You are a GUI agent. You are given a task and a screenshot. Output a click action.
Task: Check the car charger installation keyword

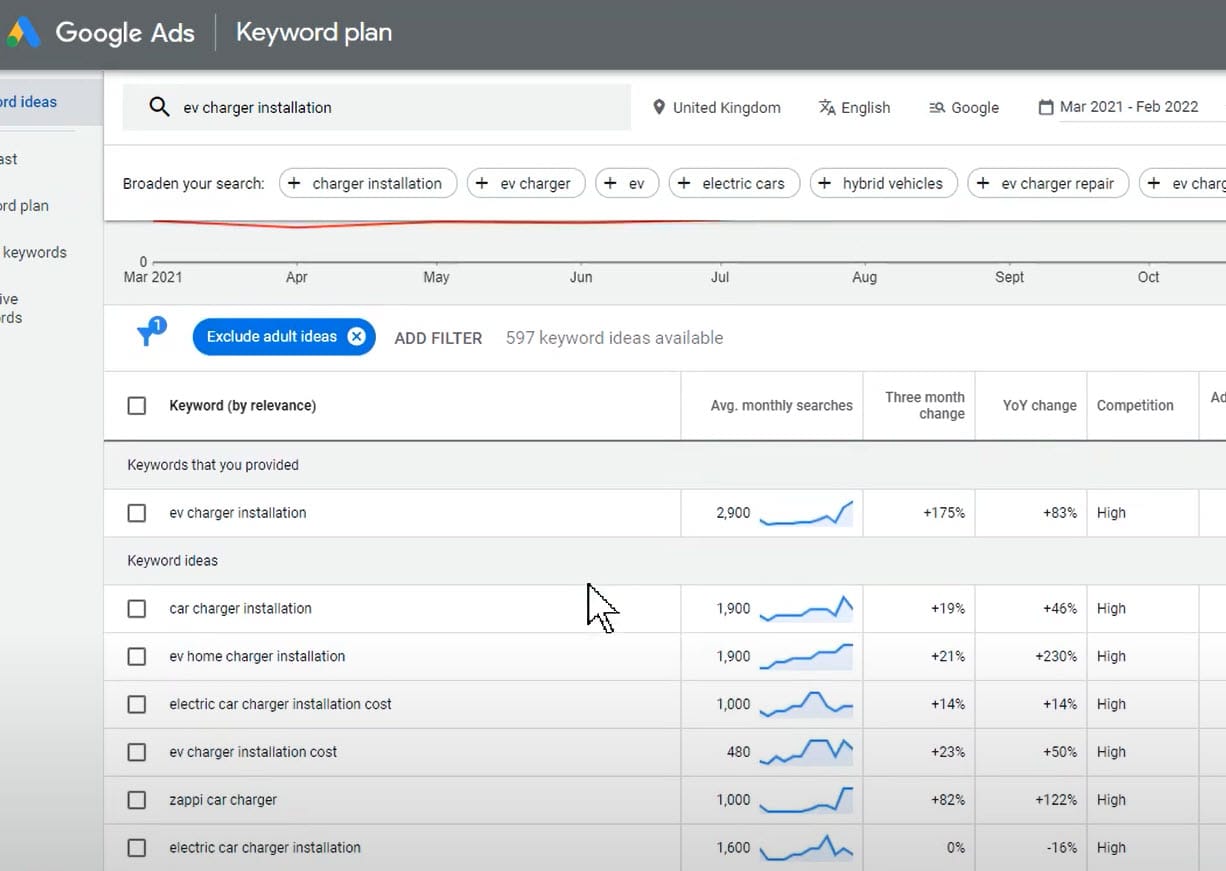coord(137,609)
